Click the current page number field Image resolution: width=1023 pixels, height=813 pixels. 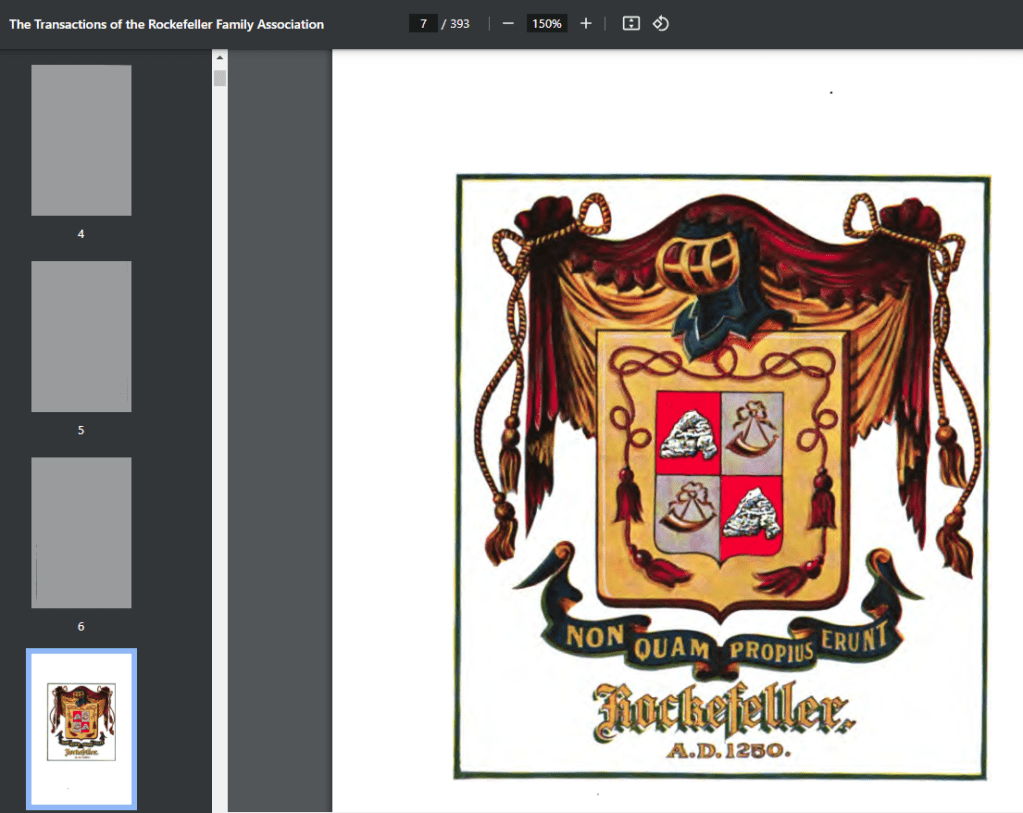tap(422, 24)
